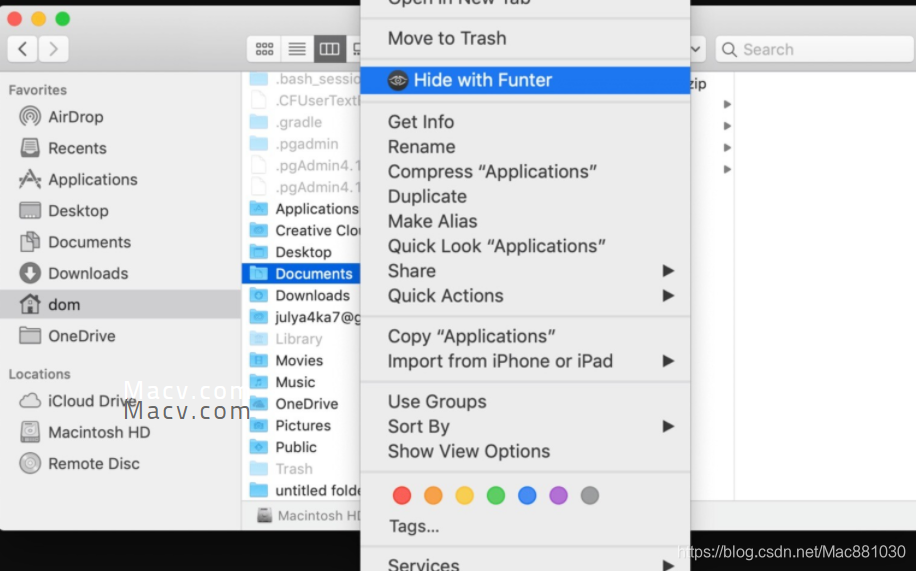Click the Funter eye icon in context menu

coord(398,80)
